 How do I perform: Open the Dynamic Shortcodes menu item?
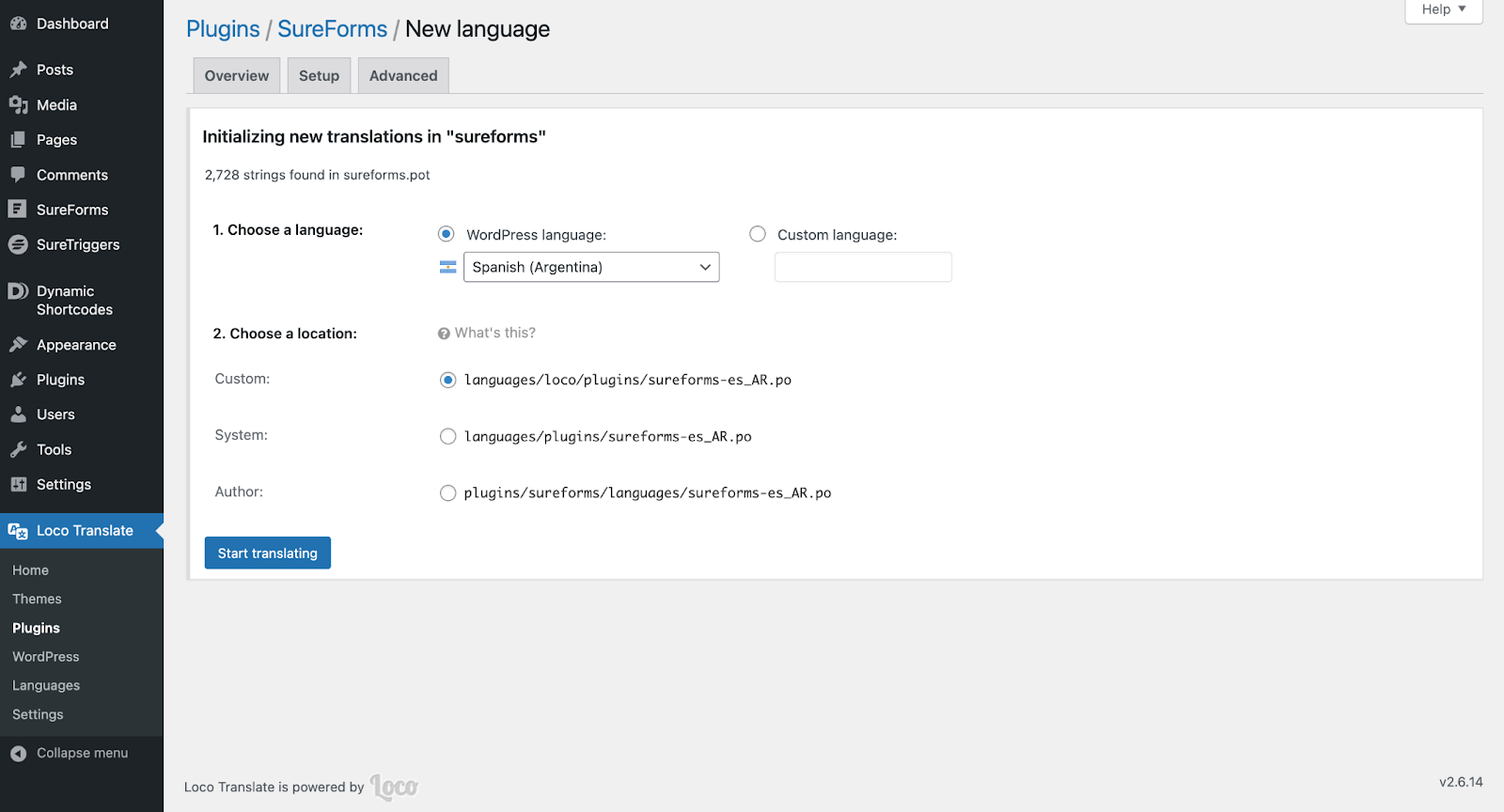(82, 300)
